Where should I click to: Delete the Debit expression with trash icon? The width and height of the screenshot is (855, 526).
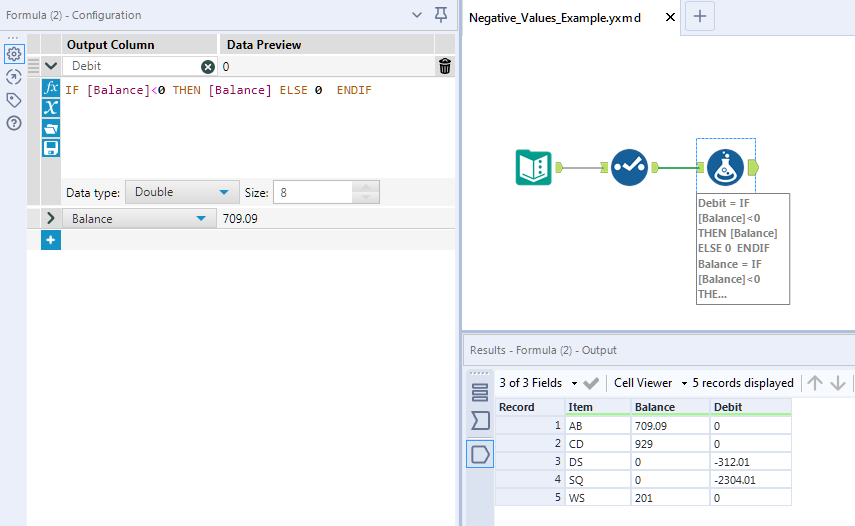pos(445,66)
